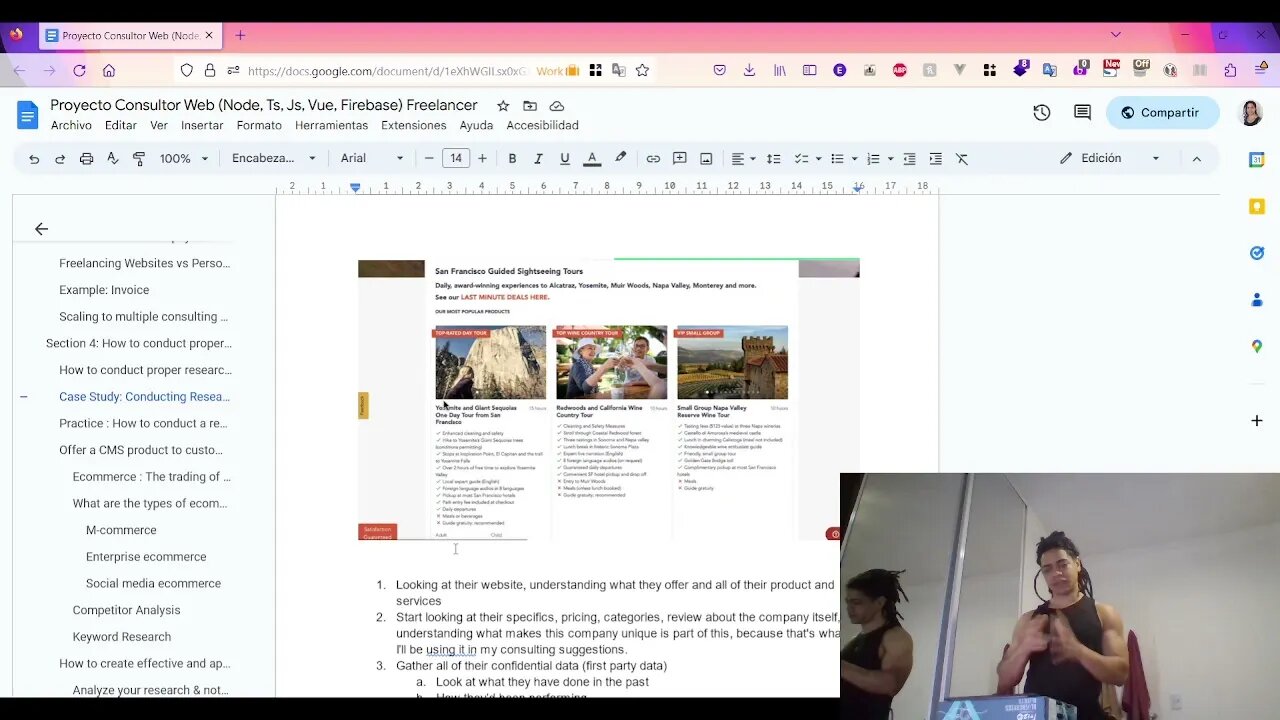Image resolution: width=1280 pixels, height=720 pixels.
Task: Open the Accesibilidad menu
Action: pyautogui.click(x=542, y=126)
